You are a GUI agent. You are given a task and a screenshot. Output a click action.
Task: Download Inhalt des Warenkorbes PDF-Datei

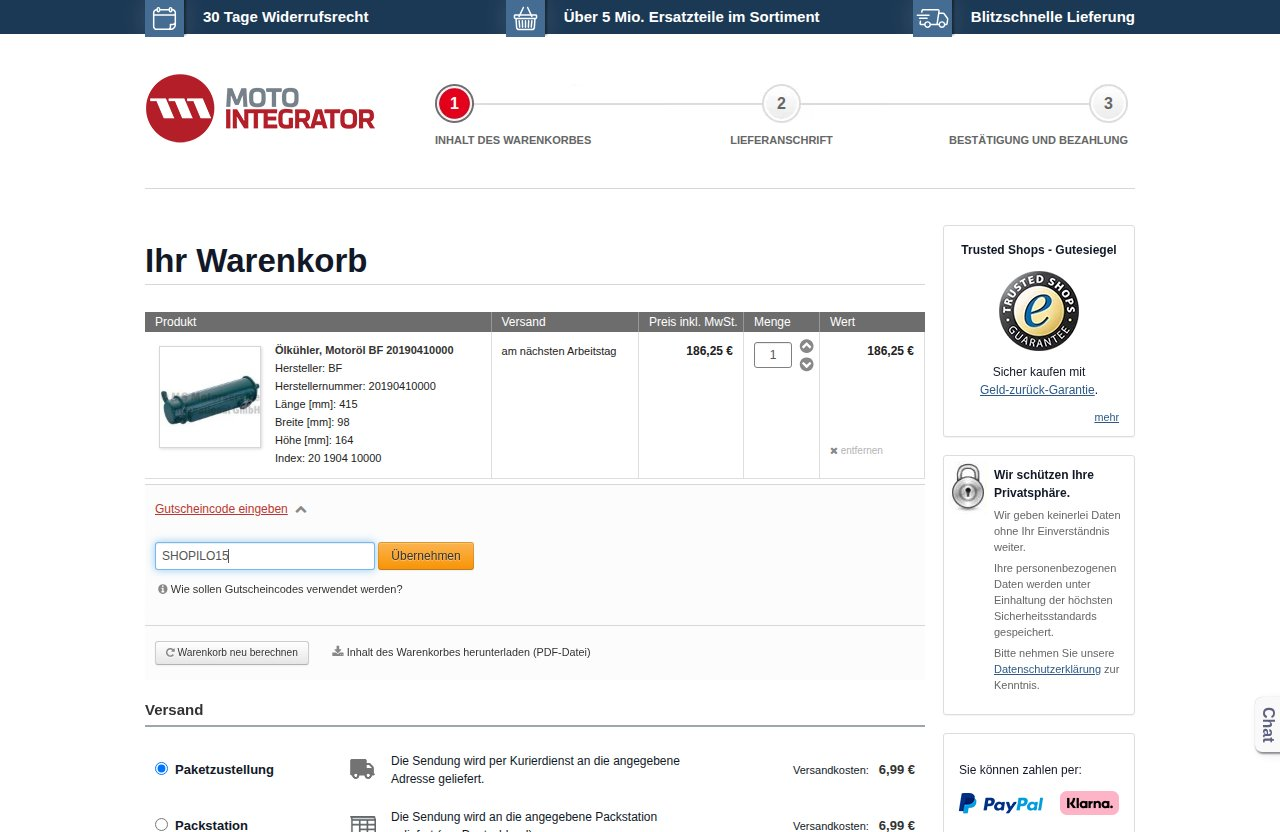coord(461,652)
